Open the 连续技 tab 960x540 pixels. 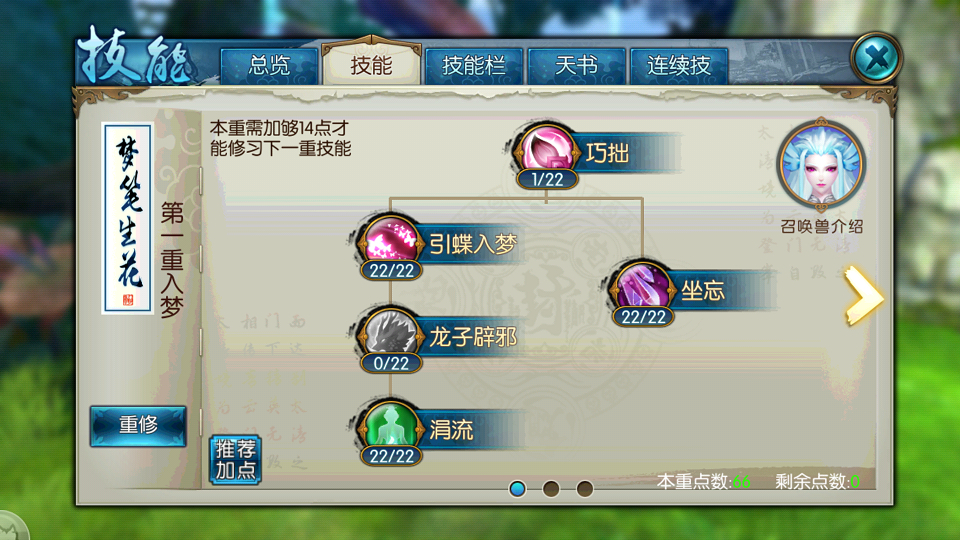click(679, 66)
